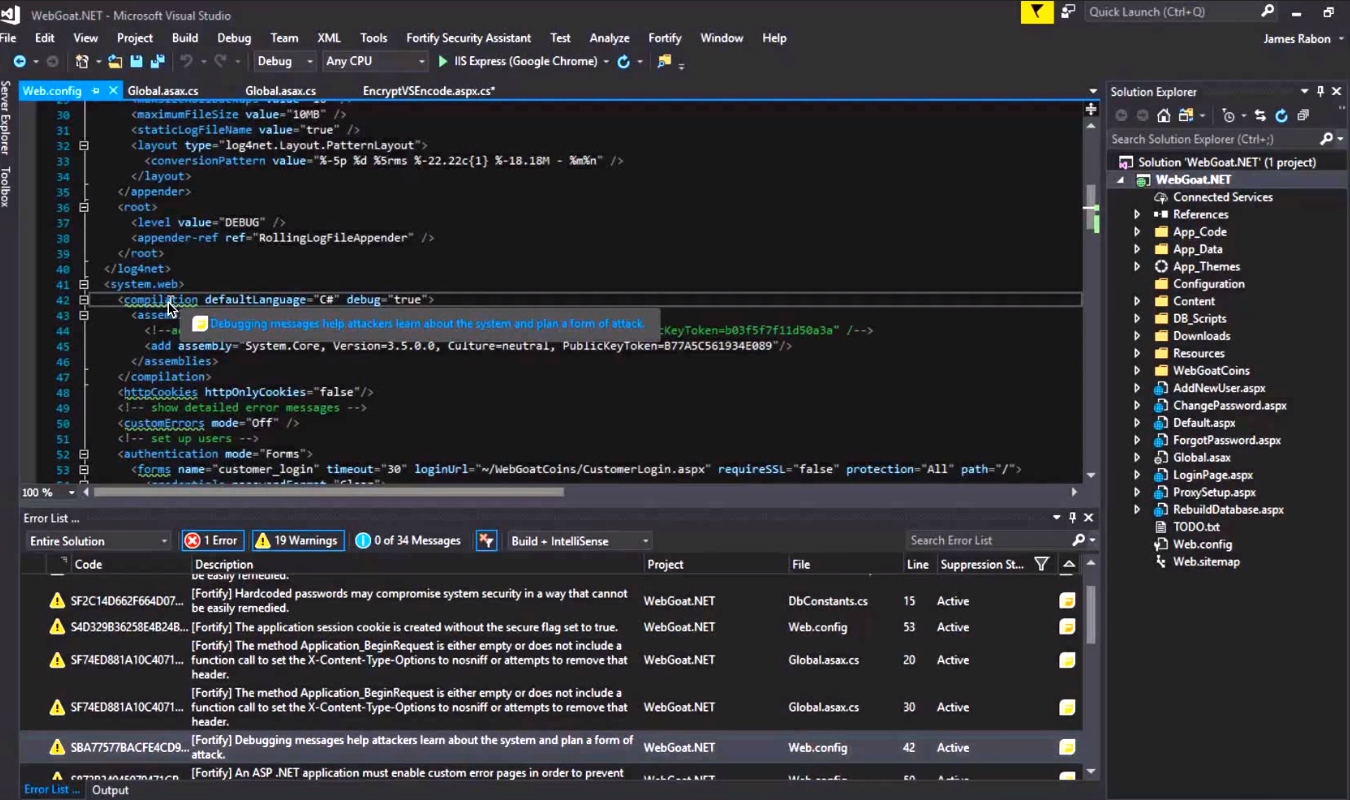The width and height of the screenshot is (1350, 800).
Task: Toggle the 0 of 34 Messages filter
Action: [x=409, y=541]
